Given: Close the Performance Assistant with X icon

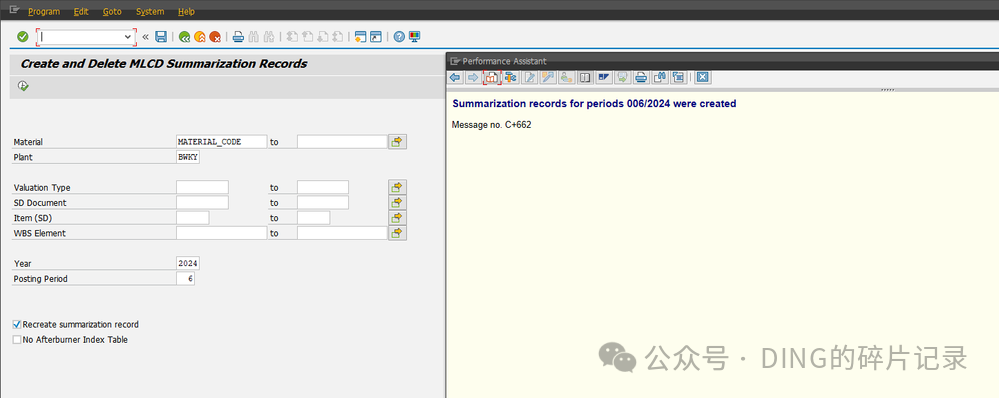Looking at the screenshot, I should coord(703,77).
